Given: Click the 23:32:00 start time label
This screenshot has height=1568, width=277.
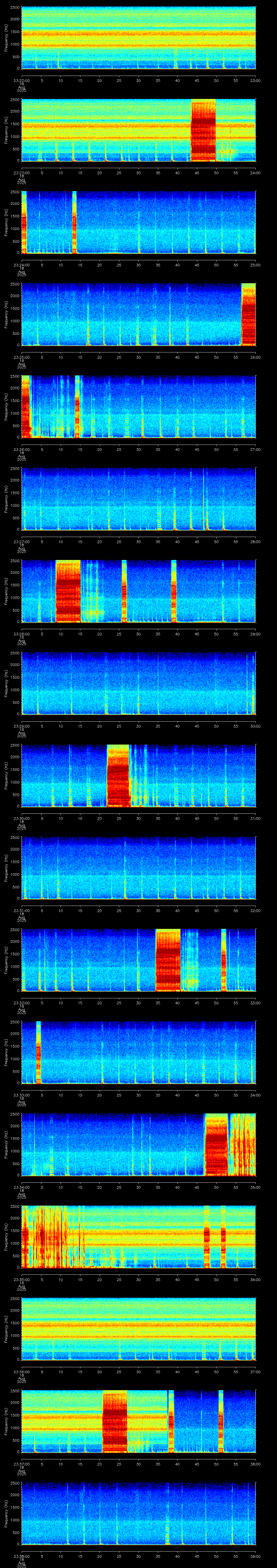Looking at the screenshot, I should coord(21,1003).
